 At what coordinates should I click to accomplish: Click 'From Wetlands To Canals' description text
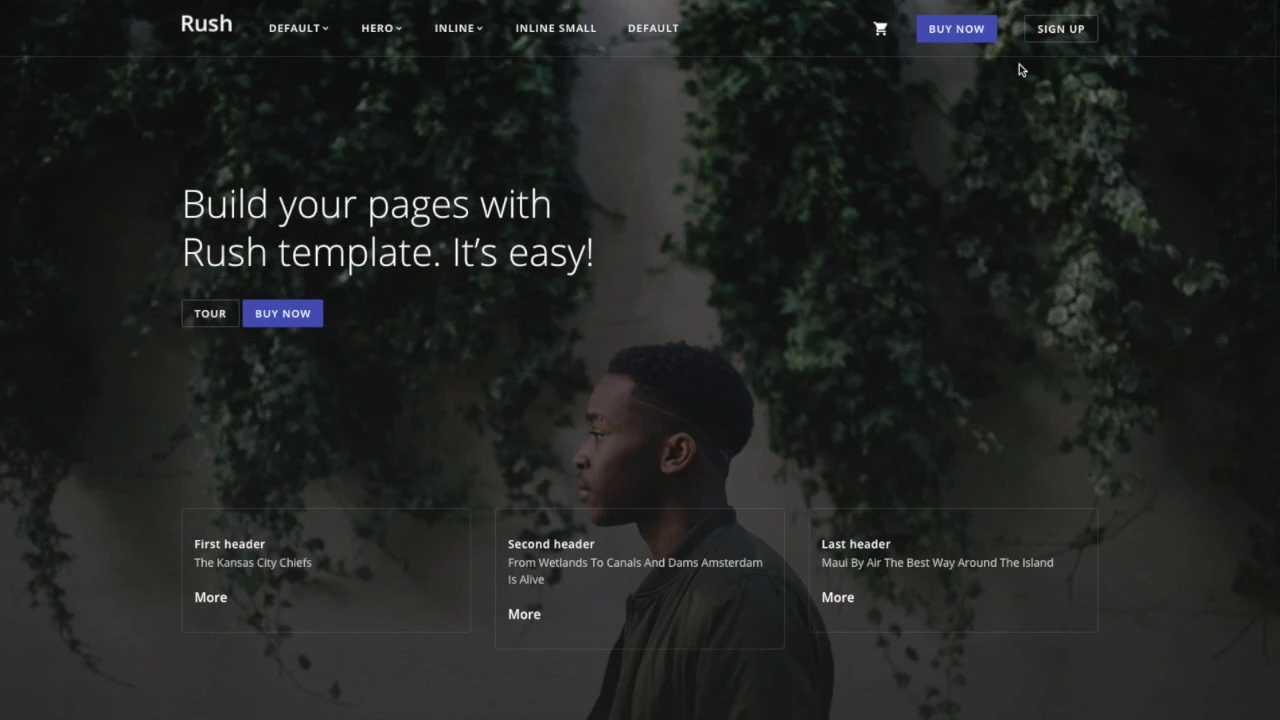click(635, 571)
